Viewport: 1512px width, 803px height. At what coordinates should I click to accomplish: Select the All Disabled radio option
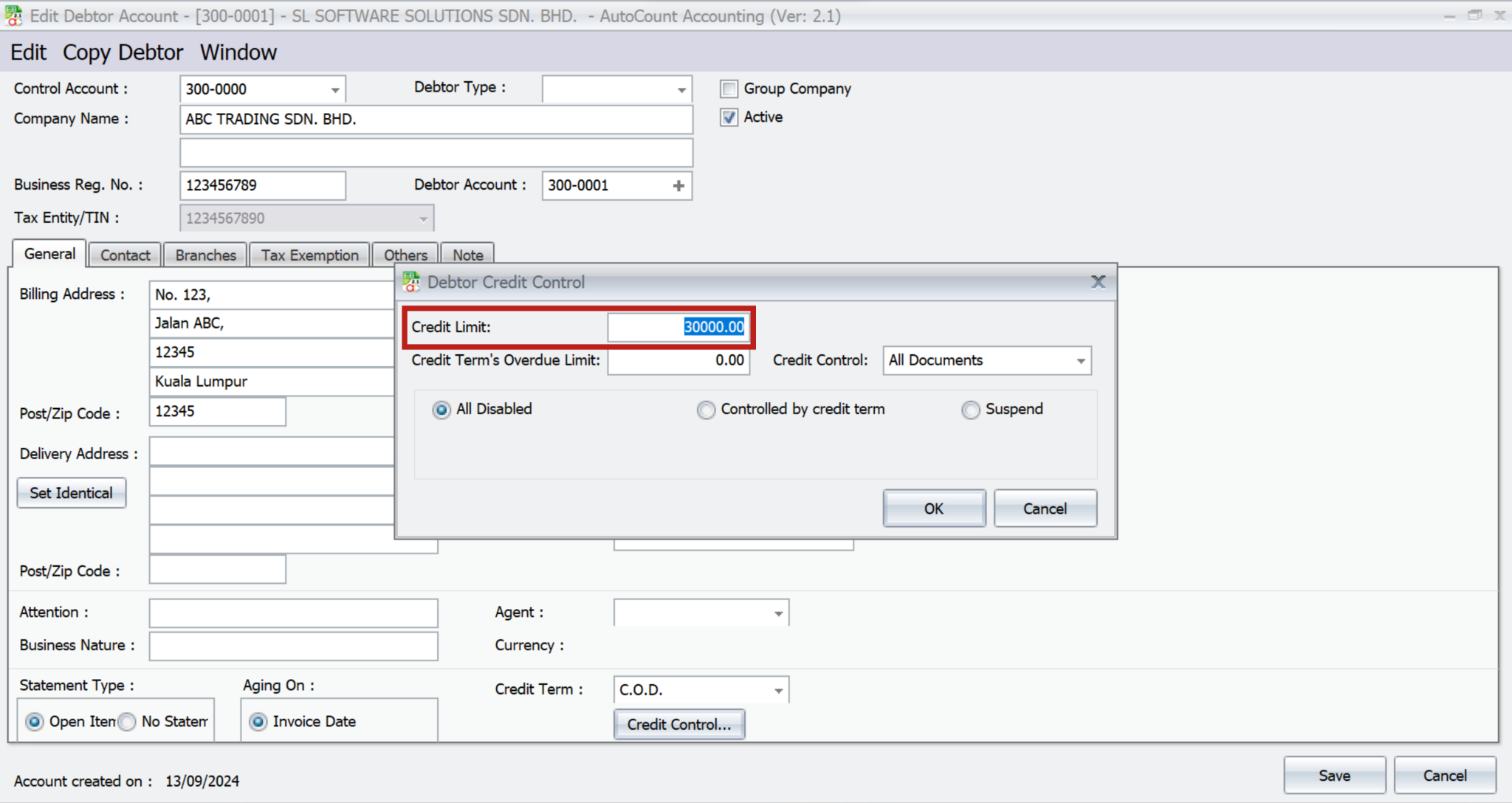(x=441, y=410)
